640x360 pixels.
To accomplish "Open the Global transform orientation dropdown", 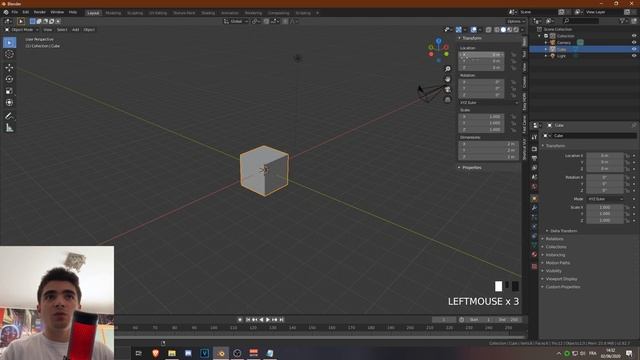I will tap(236, 21).
